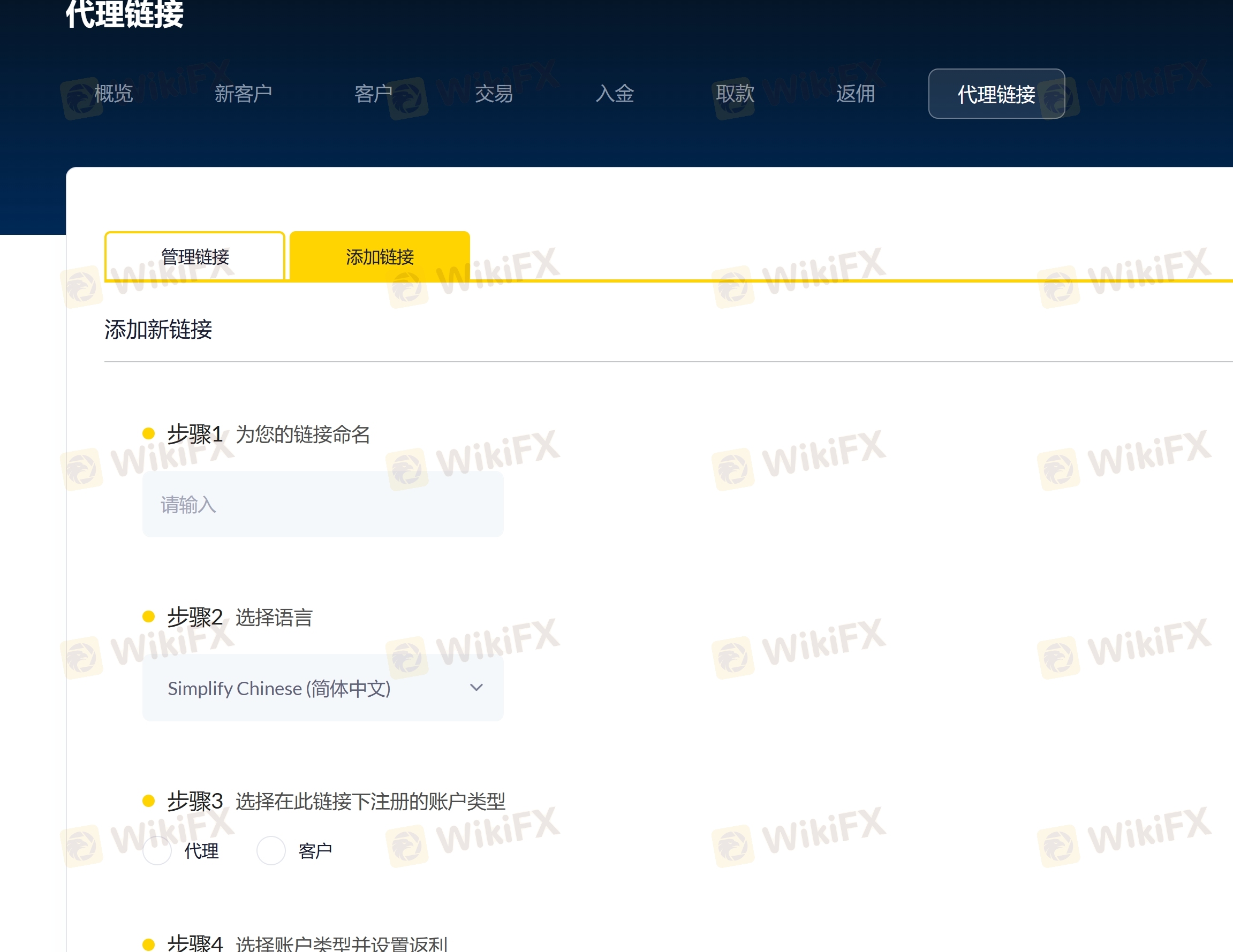Select the 添加链接 sub-tab
Screen dimensions: 1233x952
(380, 256)
